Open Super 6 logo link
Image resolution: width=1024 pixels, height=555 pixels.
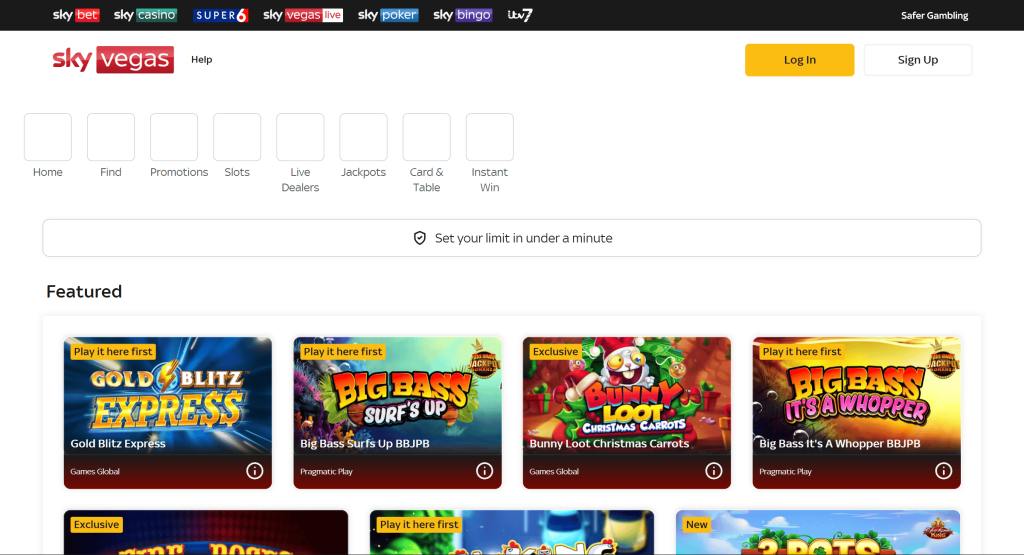[220, 15]
